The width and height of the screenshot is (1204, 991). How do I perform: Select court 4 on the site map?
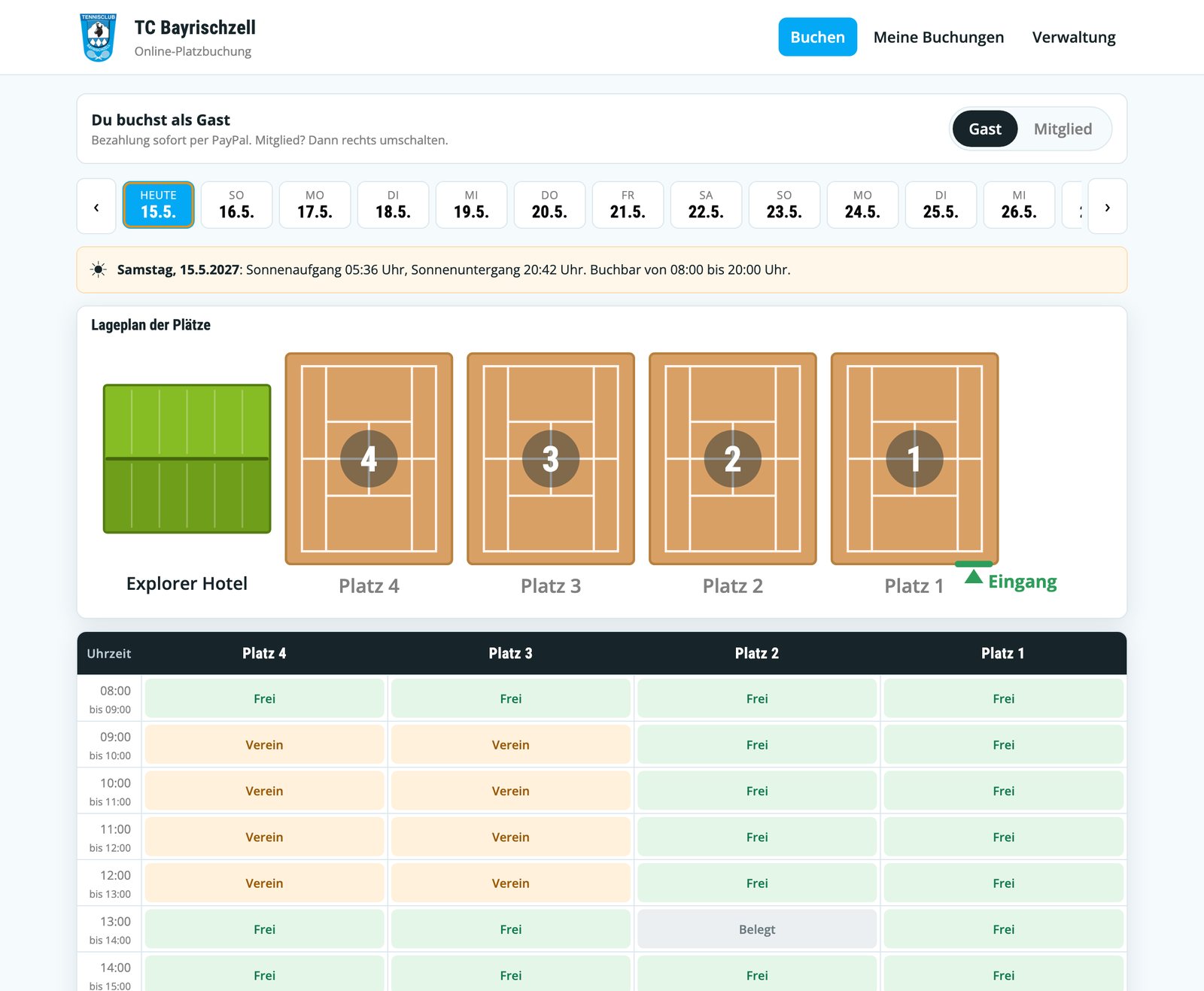coord(369,458)
